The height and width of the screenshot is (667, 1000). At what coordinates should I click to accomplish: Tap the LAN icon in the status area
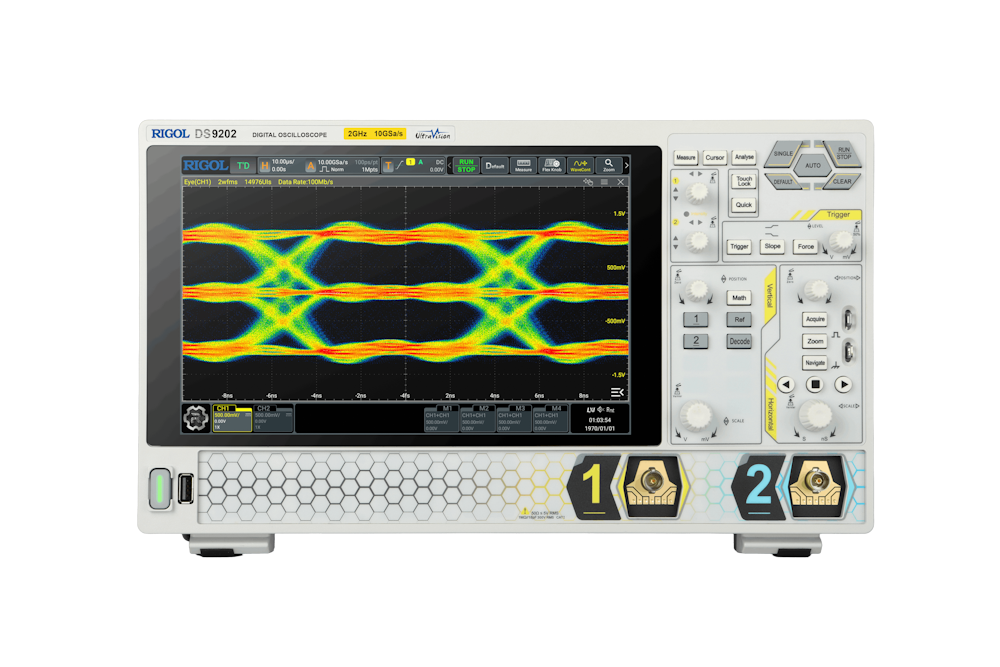coord(591,409)
